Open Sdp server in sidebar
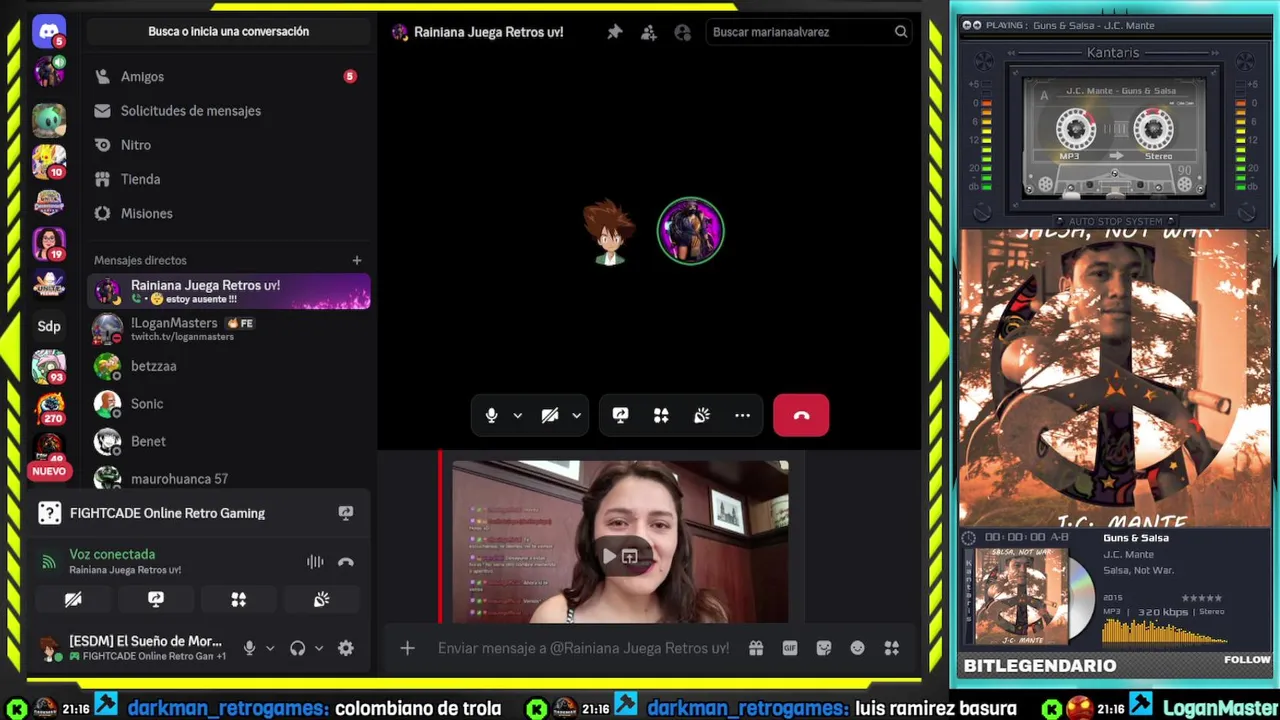 click(49, 326)
